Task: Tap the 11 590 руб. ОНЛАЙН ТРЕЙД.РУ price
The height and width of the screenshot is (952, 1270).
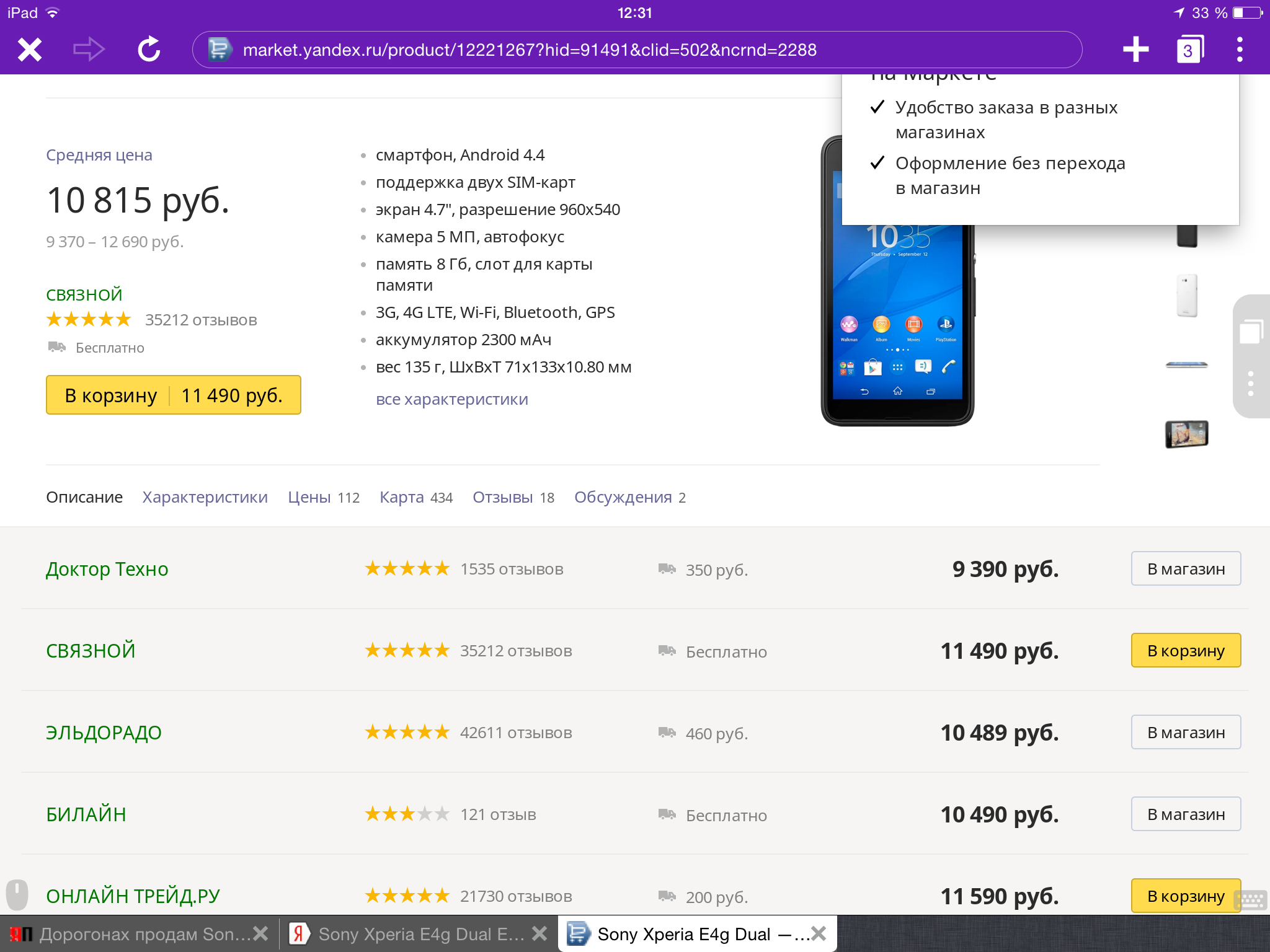Action: [x=1000, y=896]
